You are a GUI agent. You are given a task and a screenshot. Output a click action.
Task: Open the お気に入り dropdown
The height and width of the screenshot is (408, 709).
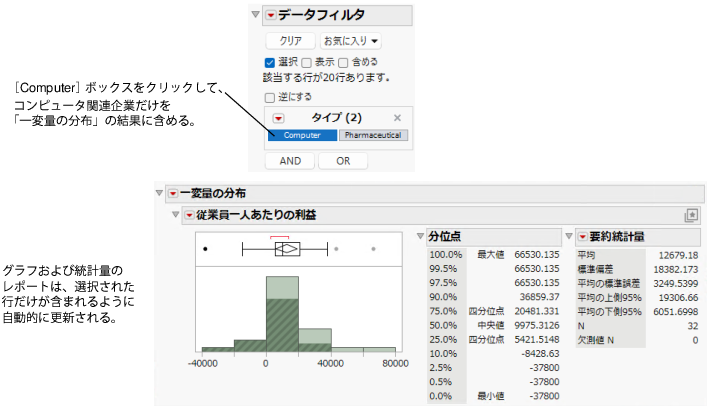(x=350, y=41)
